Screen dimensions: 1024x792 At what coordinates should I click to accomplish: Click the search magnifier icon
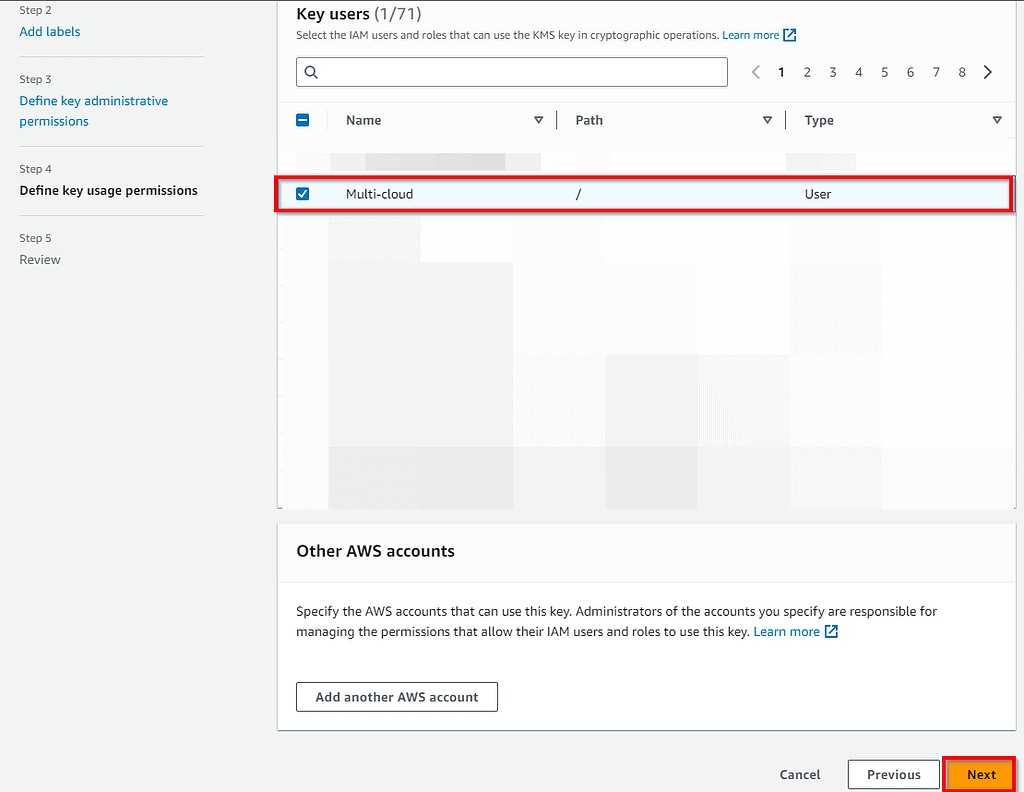click(x=311, y=72)
